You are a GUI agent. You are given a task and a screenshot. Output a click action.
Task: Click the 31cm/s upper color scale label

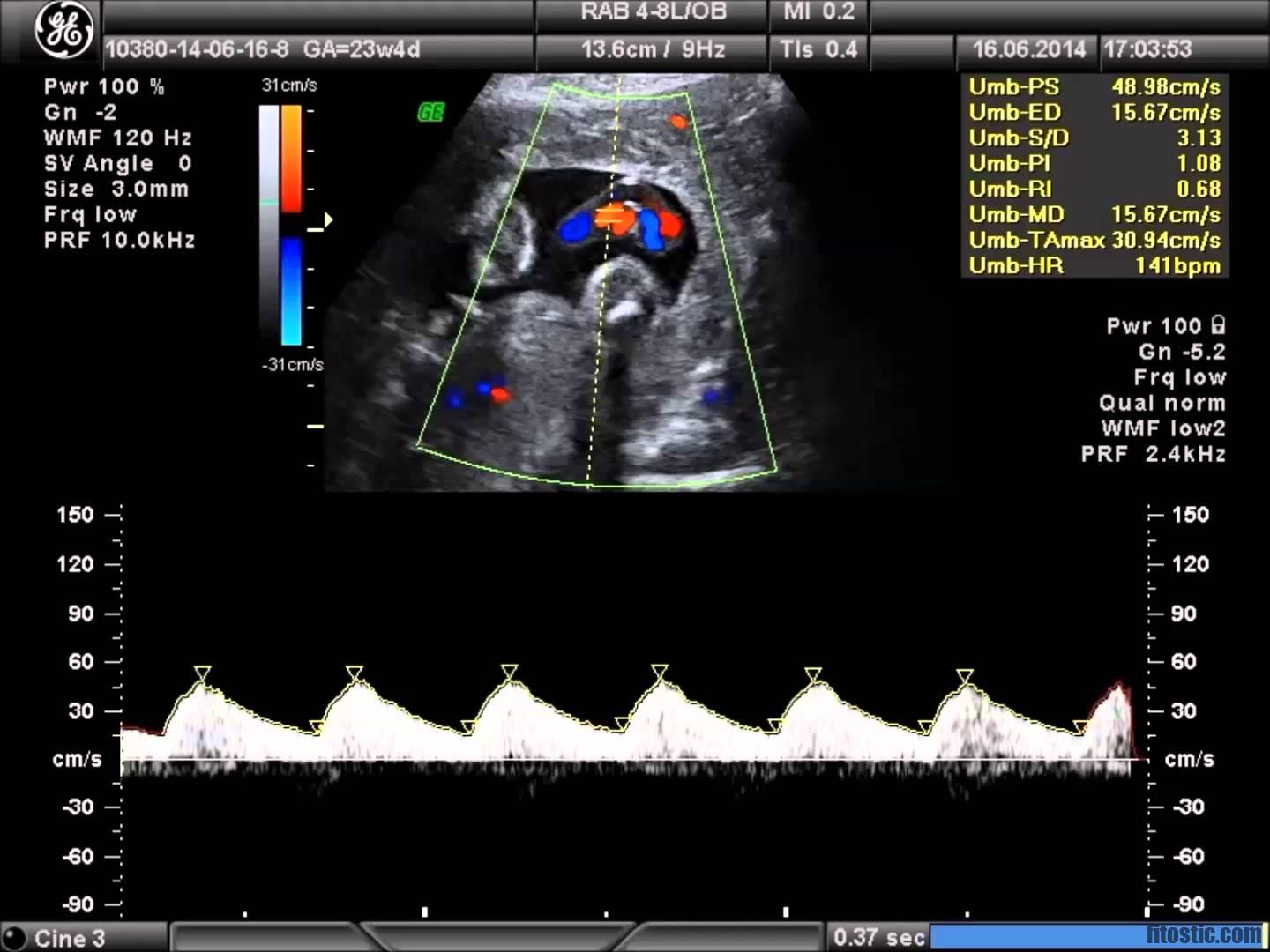click(289, 86)
